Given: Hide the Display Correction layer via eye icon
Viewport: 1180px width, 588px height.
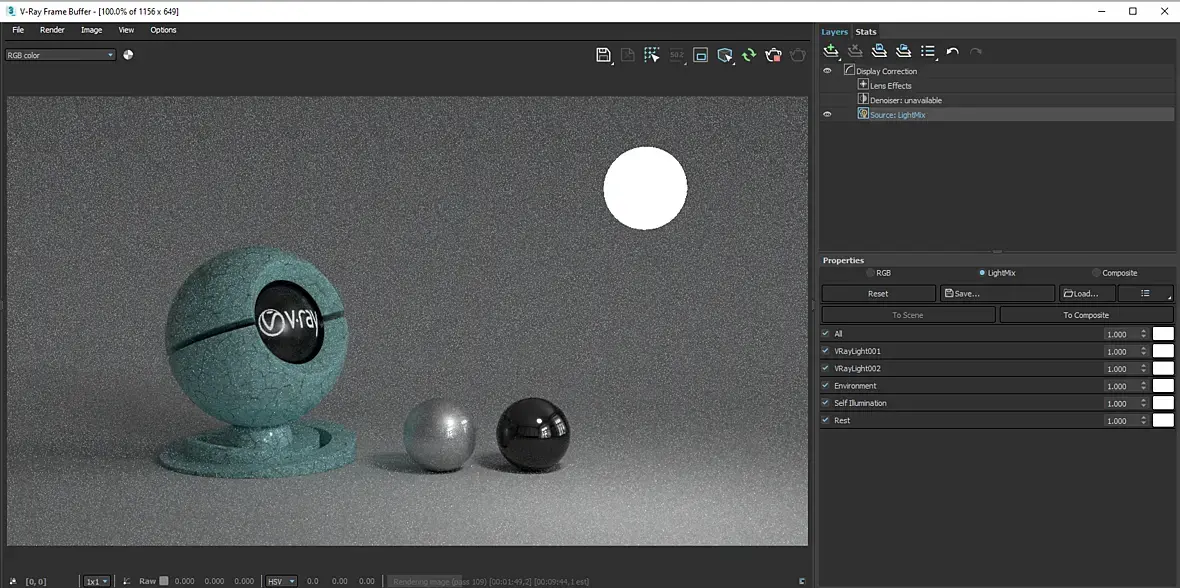Looking at the screenshot, I should (827, 71).
